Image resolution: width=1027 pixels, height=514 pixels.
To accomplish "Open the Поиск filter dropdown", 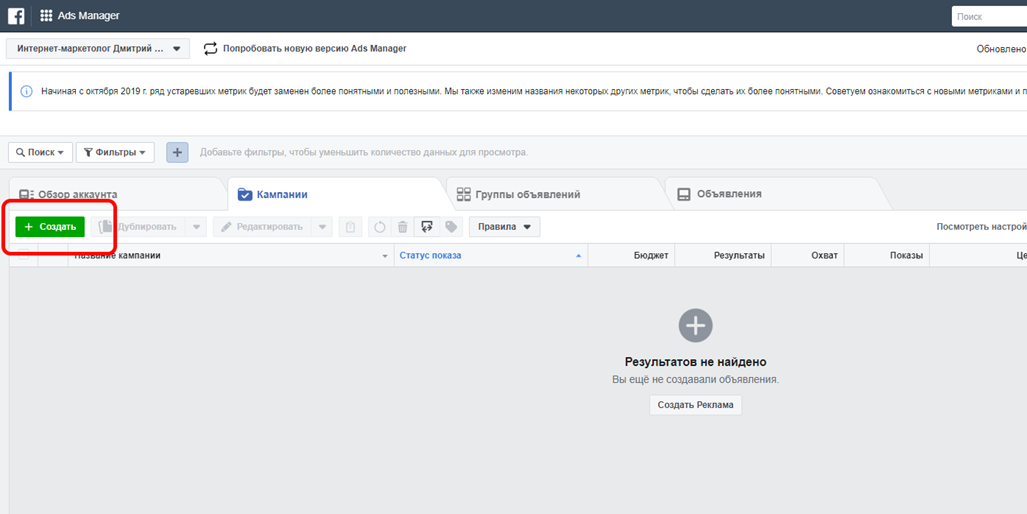I will 40,153.
